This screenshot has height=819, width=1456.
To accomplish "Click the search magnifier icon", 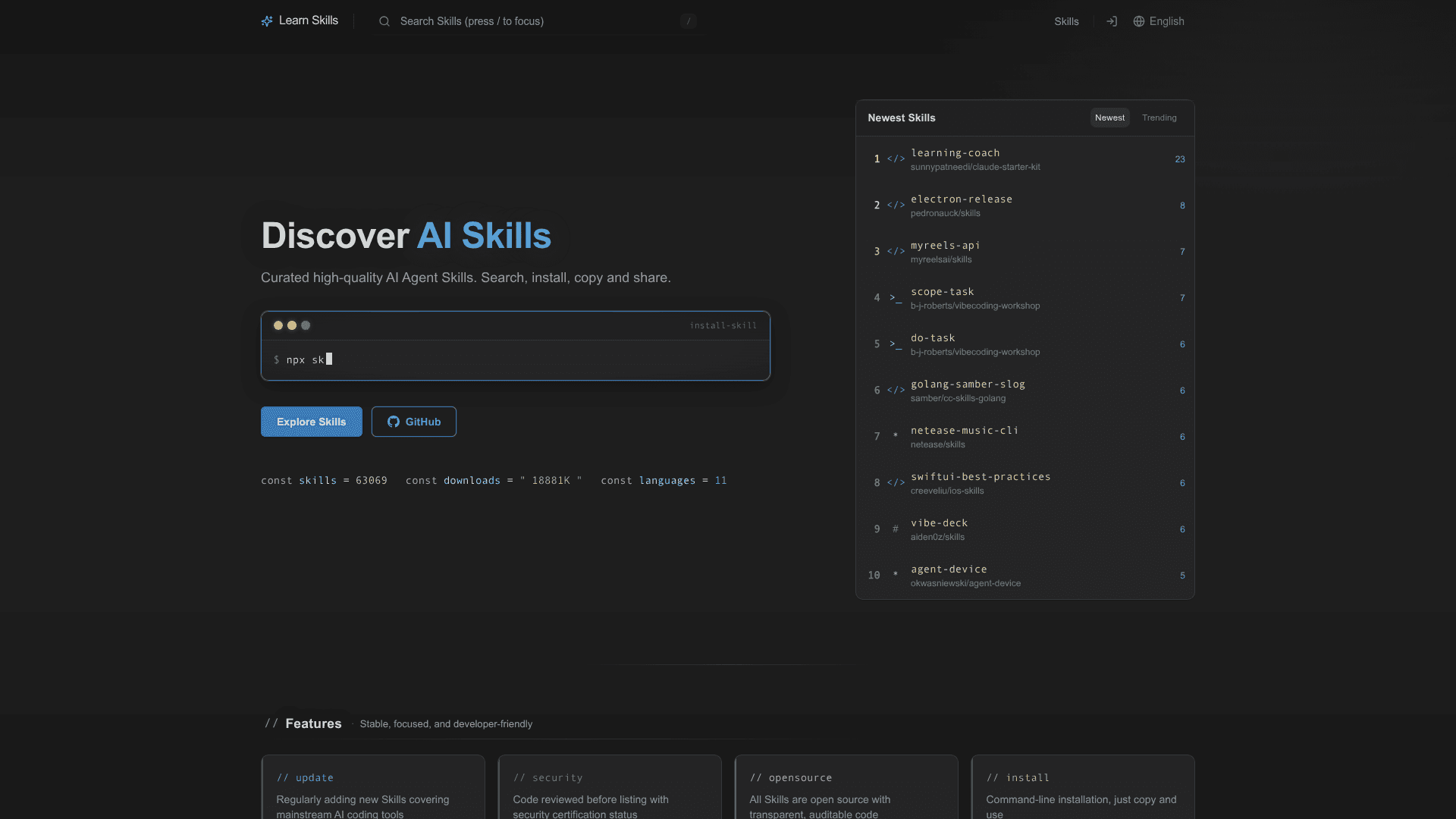I will pos(384,21).
